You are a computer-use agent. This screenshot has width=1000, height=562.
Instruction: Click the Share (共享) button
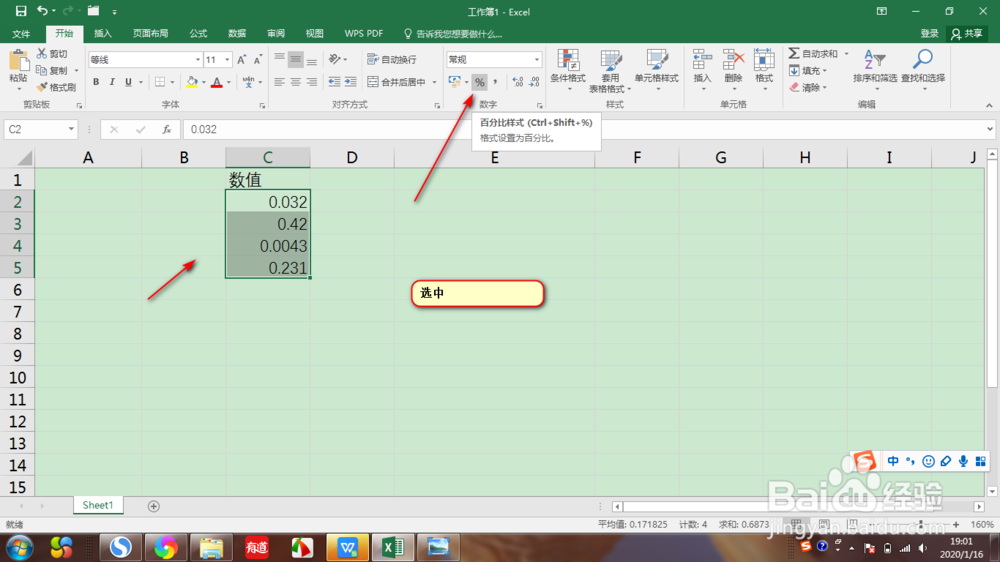967,33
